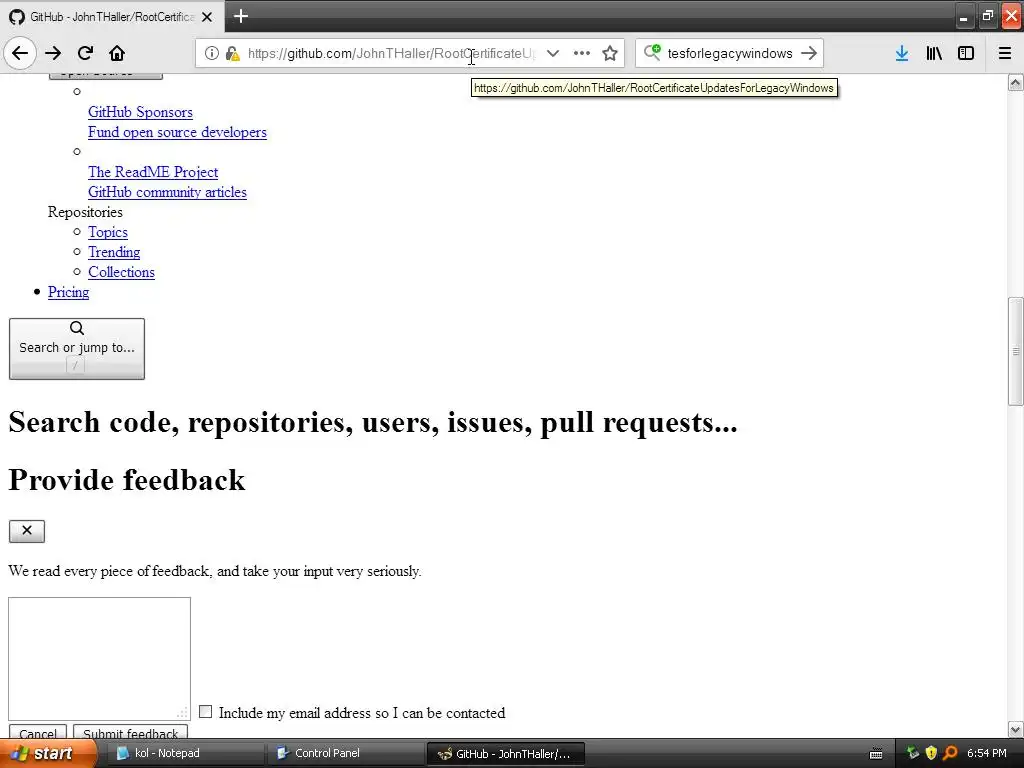Click the security shield tray icon

(x=931, y=753)
